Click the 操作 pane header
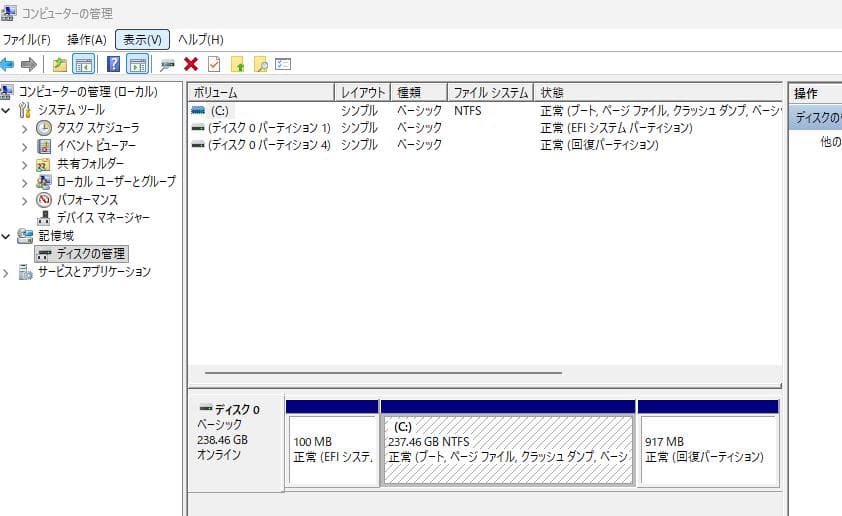Screen dimensions: 842x516 tap(815, 93)
